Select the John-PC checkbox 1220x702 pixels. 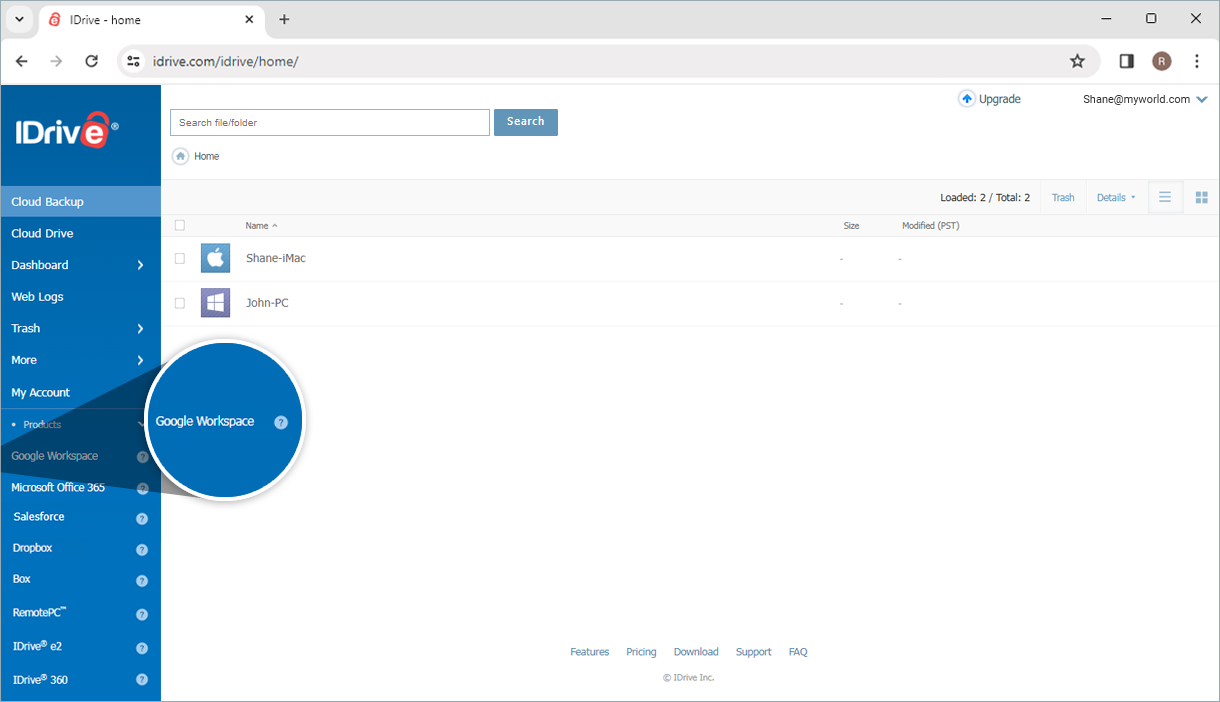180,303
